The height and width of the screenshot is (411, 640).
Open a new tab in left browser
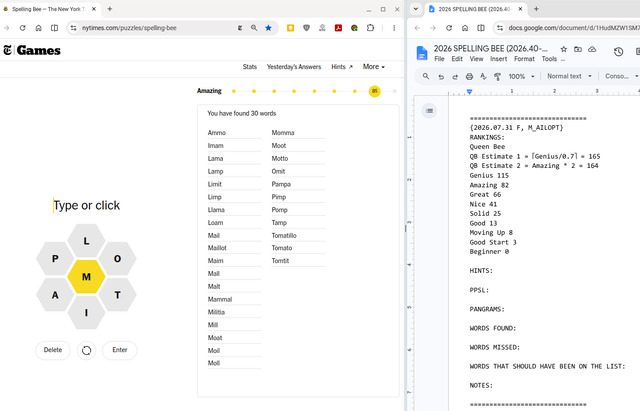point(109,9)
